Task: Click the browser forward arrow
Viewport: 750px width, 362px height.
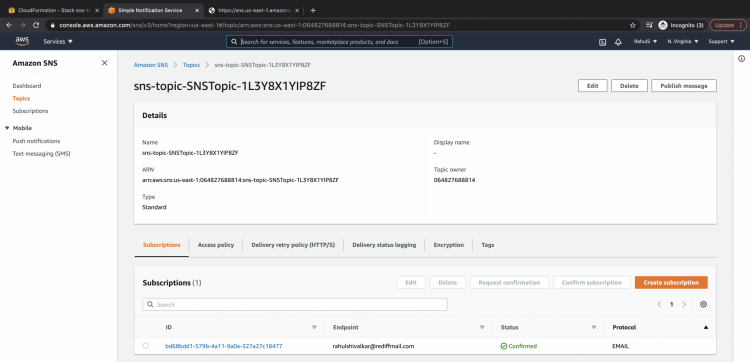Action: 22,25
